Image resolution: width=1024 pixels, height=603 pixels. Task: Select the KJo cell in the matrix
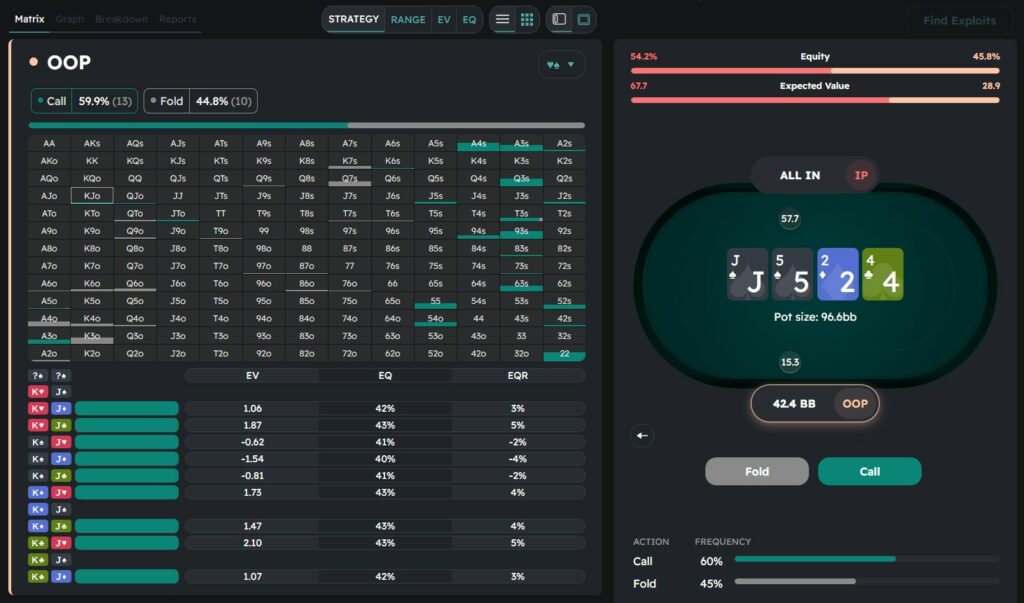click(x=92, y=195)
